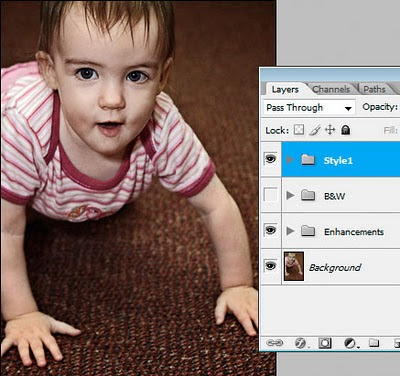Click the lock all padlock icon
The height and width of the screenshot is (376, 400).
click(346, 130)
